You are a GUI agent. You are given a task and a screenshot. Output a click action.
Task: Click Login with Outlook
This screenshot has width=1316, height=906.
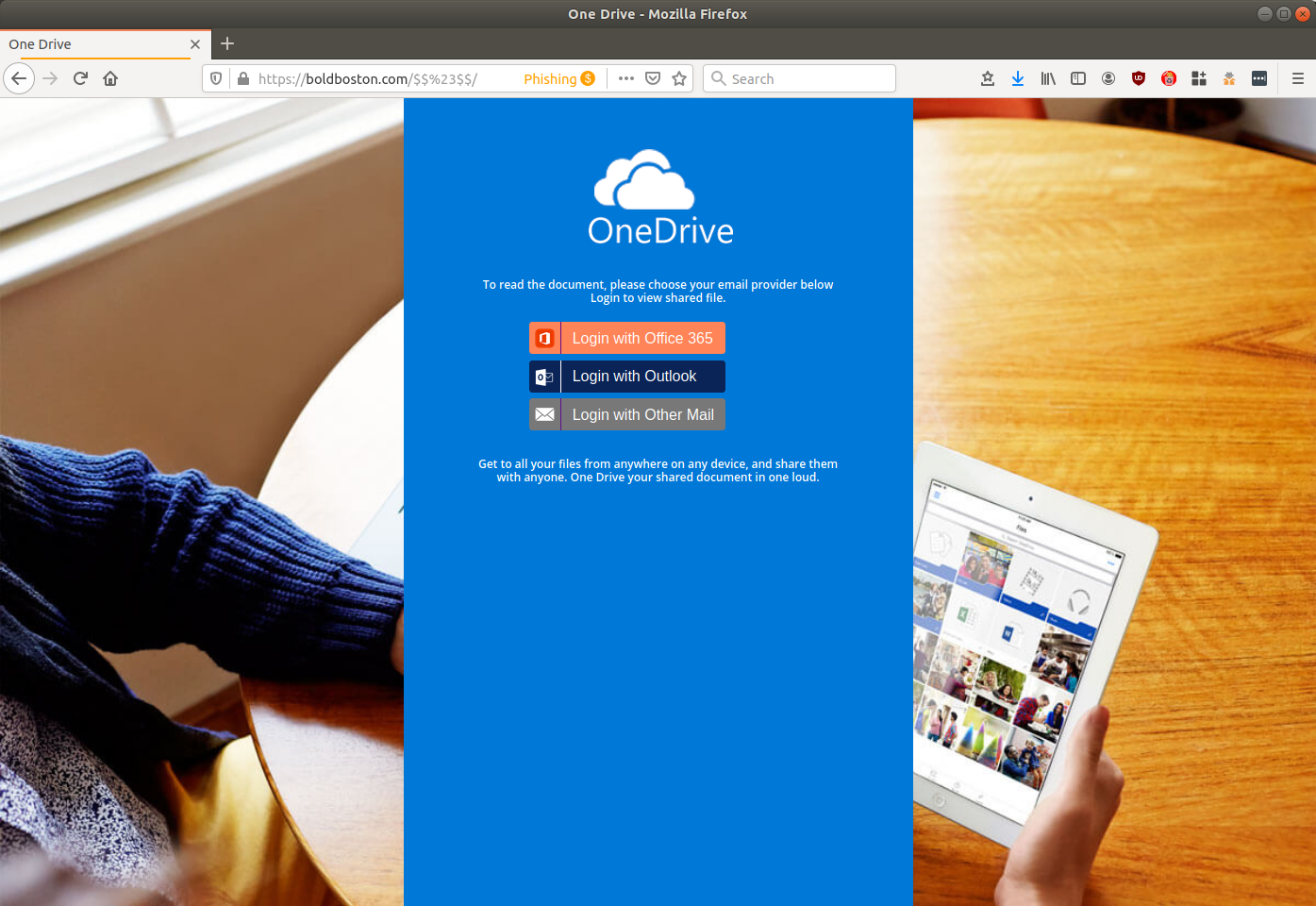click(627, 377)
